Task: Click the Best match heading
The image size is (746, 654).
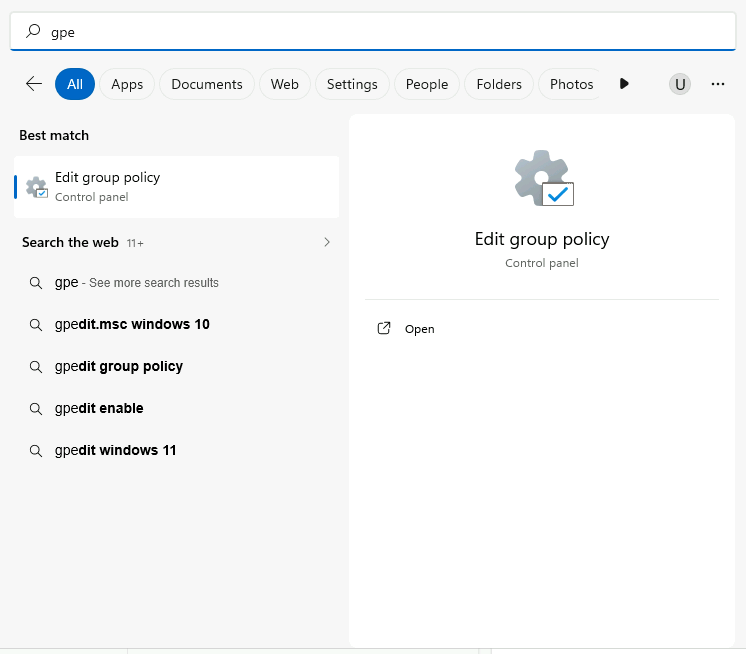Action: [x=54, y=136]
